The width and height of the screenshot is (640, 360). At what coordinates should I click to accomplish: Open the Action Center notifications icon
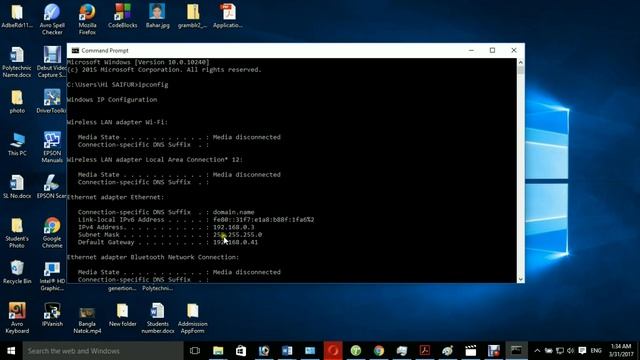[x=582, y=351]
